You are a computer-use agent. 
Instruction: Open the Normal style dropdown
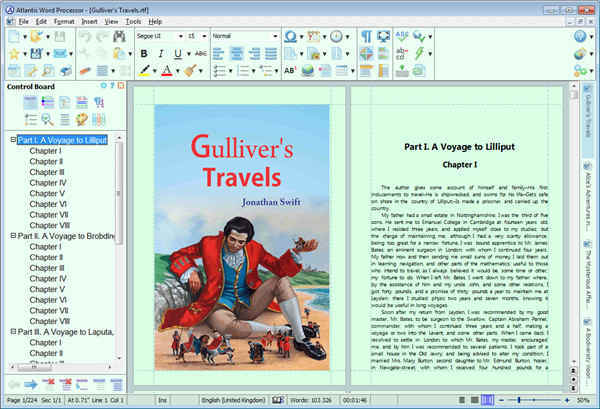pyautogui.click(x=275, y=36)
